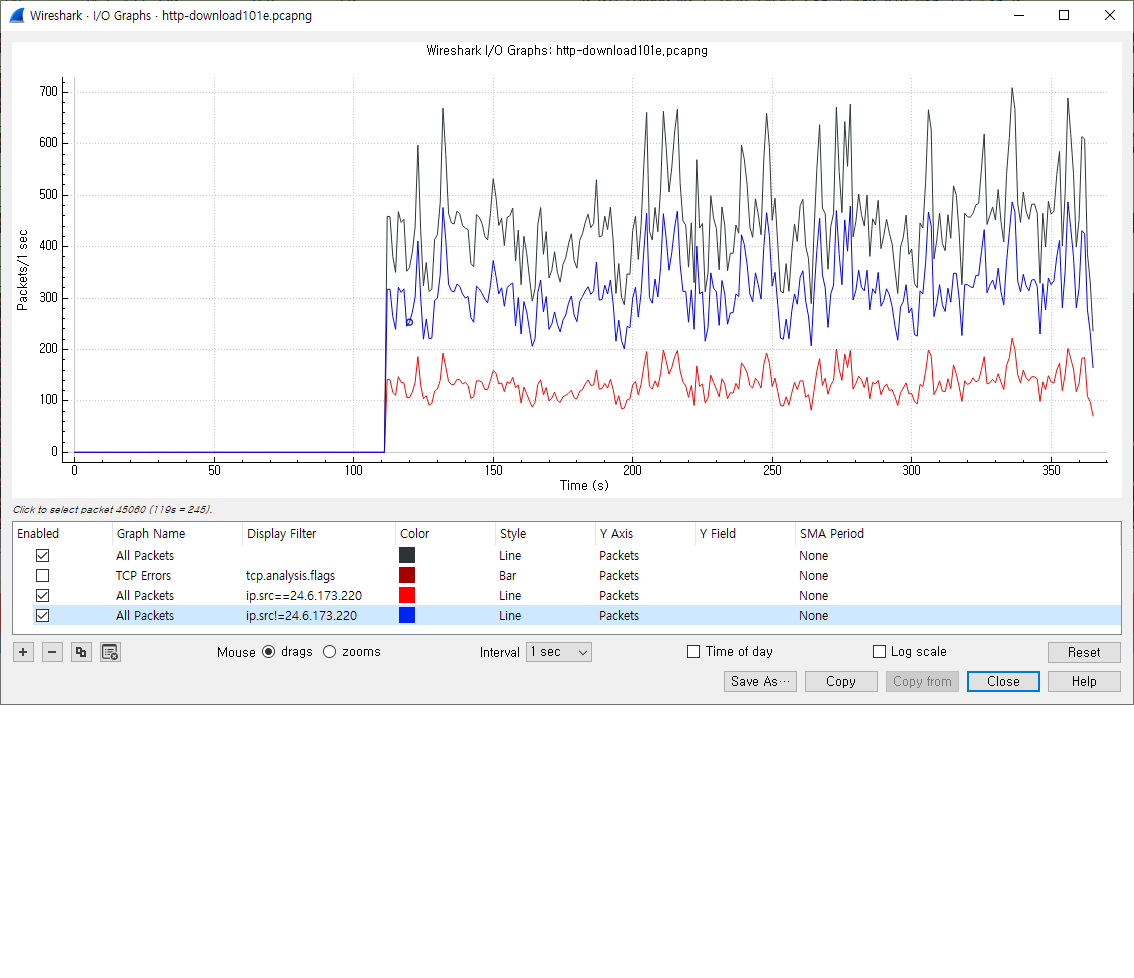Click the SMA Period column header
This screenshot has width=1134, height=978.
pos(832,534)
